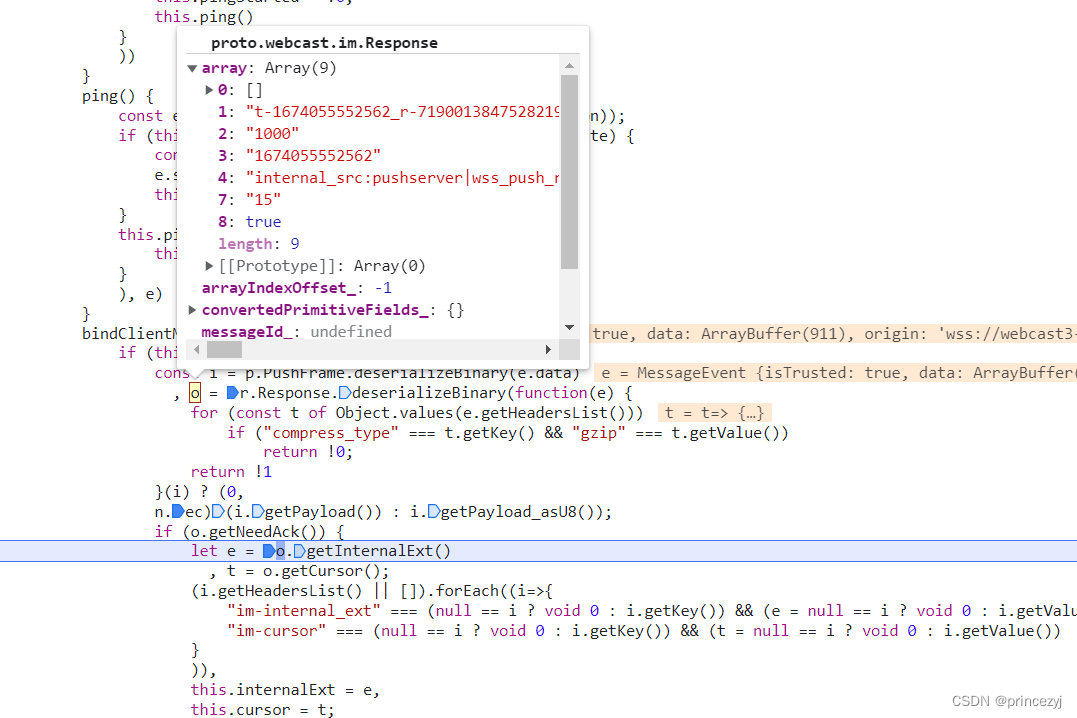
Task: Click the tooltip horizontal scrollbar right arrow
Action: (548, 349)
